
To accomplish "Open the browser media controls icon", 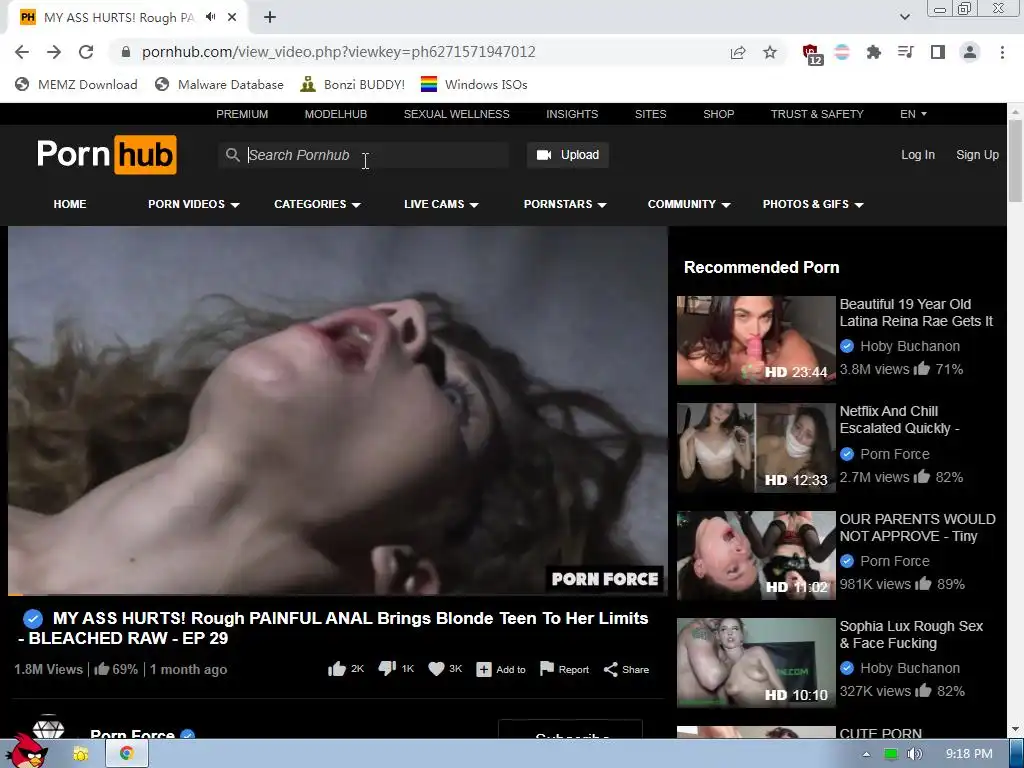I will tap(906, 52).
